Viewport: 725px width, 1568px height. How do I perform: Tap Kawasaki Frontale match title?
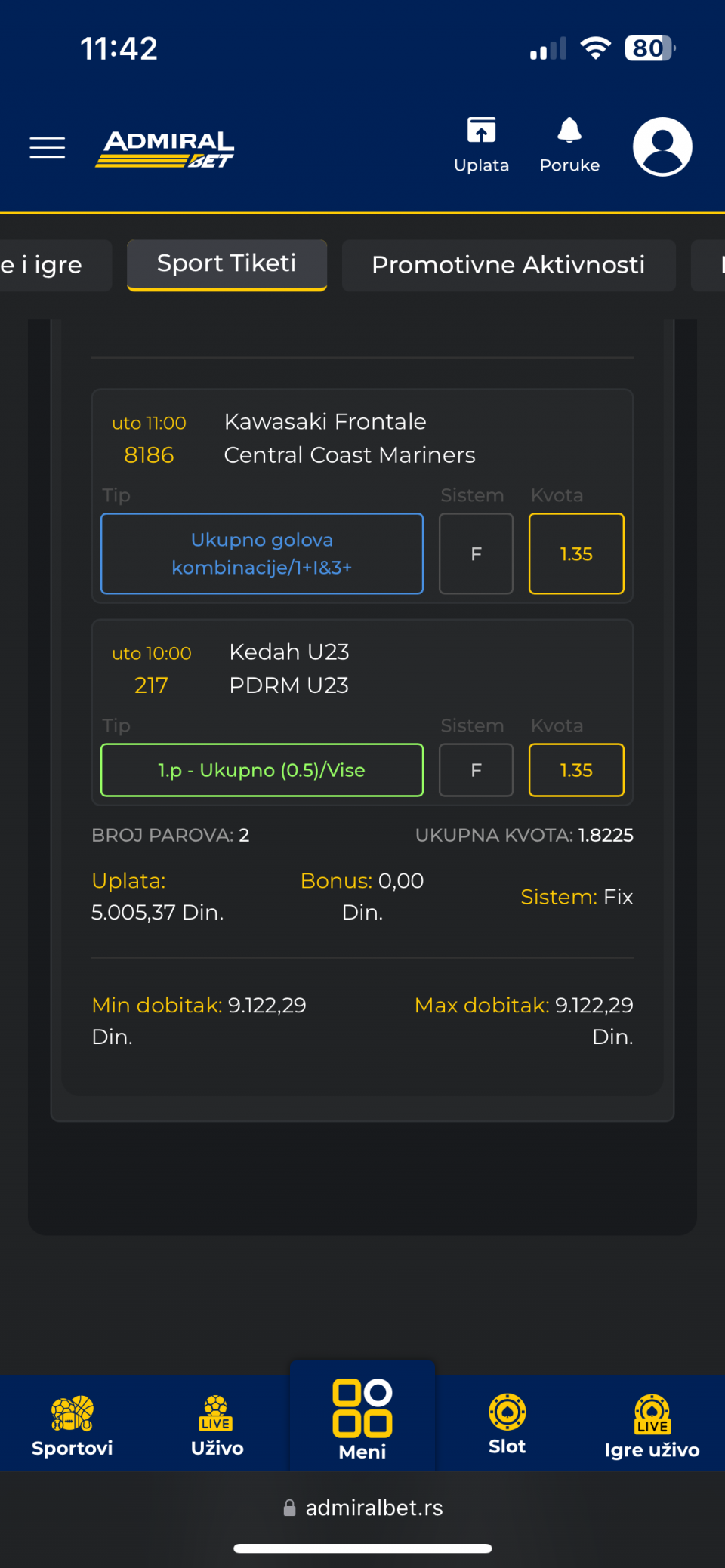[x=325, y=421]
